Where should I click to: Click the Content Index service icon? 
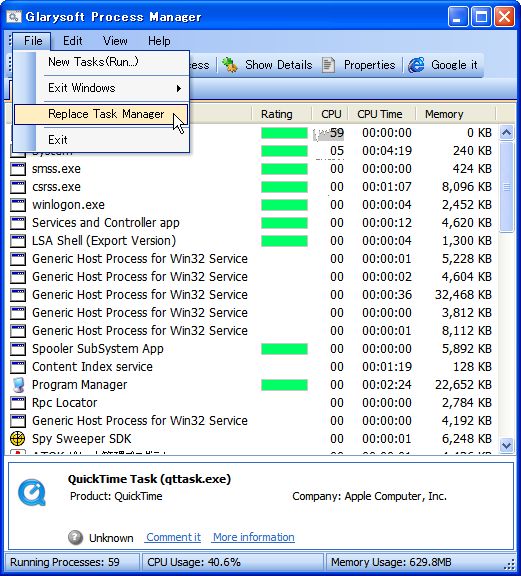click(x=18, y=367)
